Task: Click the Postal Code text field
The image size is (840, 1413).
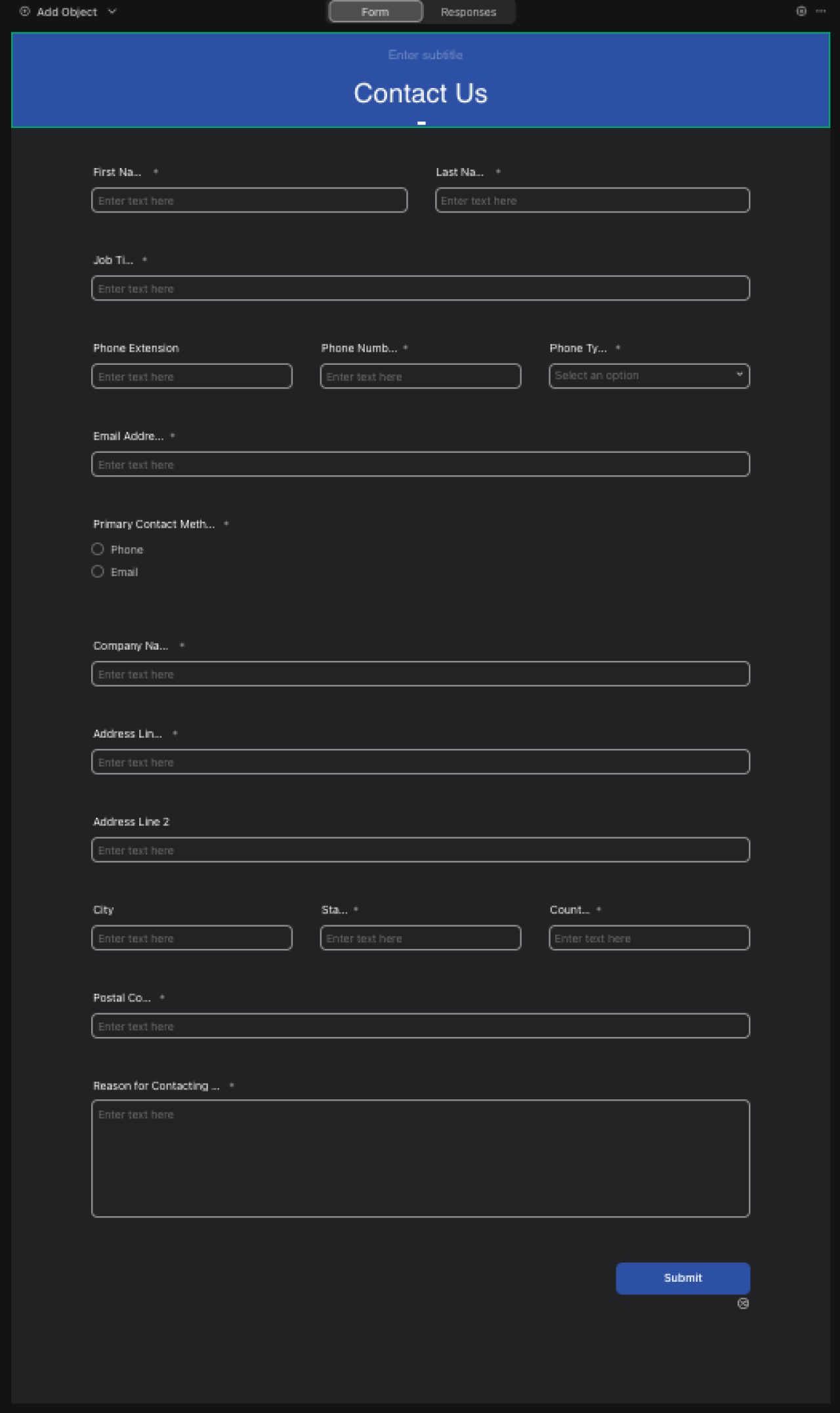Action: [421, 1026]
